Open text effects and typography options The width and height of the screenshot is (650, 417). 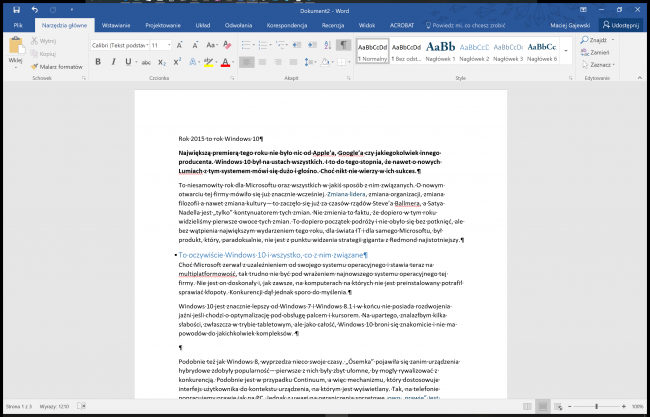[x=193, y=62]
